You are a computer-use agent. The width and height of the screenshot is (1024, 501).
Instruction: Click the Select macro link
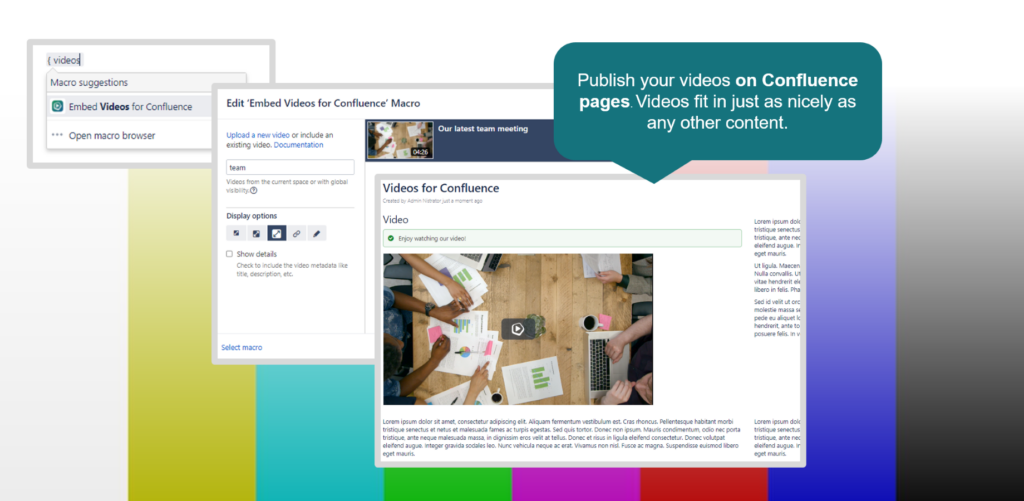[x=242, y=347]
